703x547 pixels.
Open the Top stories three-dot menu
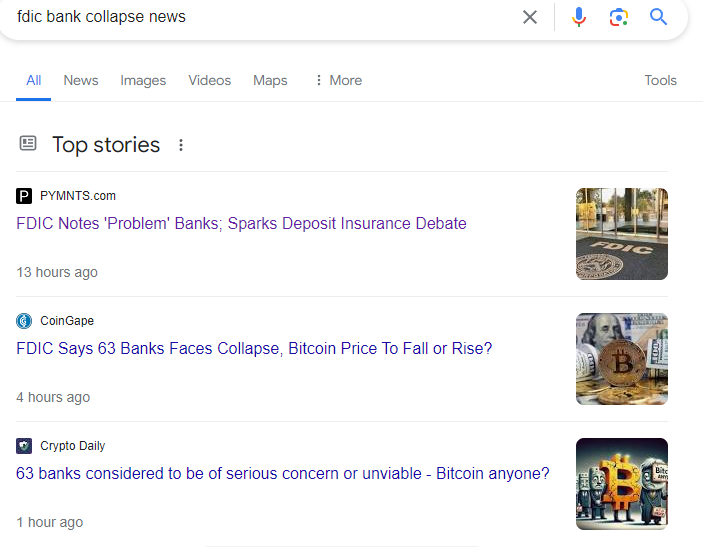181,145
